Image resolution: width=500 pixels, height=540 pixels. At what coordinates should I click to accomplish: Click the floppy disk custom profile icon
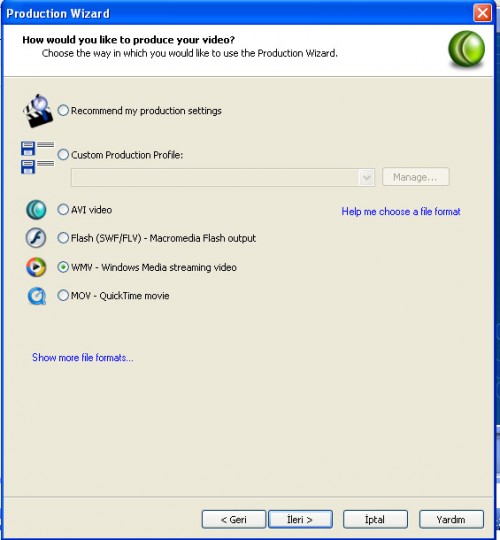[37, 157]
